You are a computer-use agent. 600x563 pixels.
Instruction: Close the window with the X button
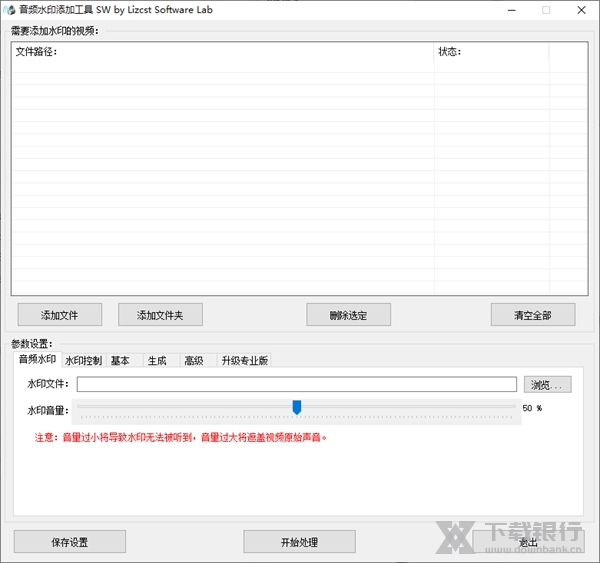[581, 10]
